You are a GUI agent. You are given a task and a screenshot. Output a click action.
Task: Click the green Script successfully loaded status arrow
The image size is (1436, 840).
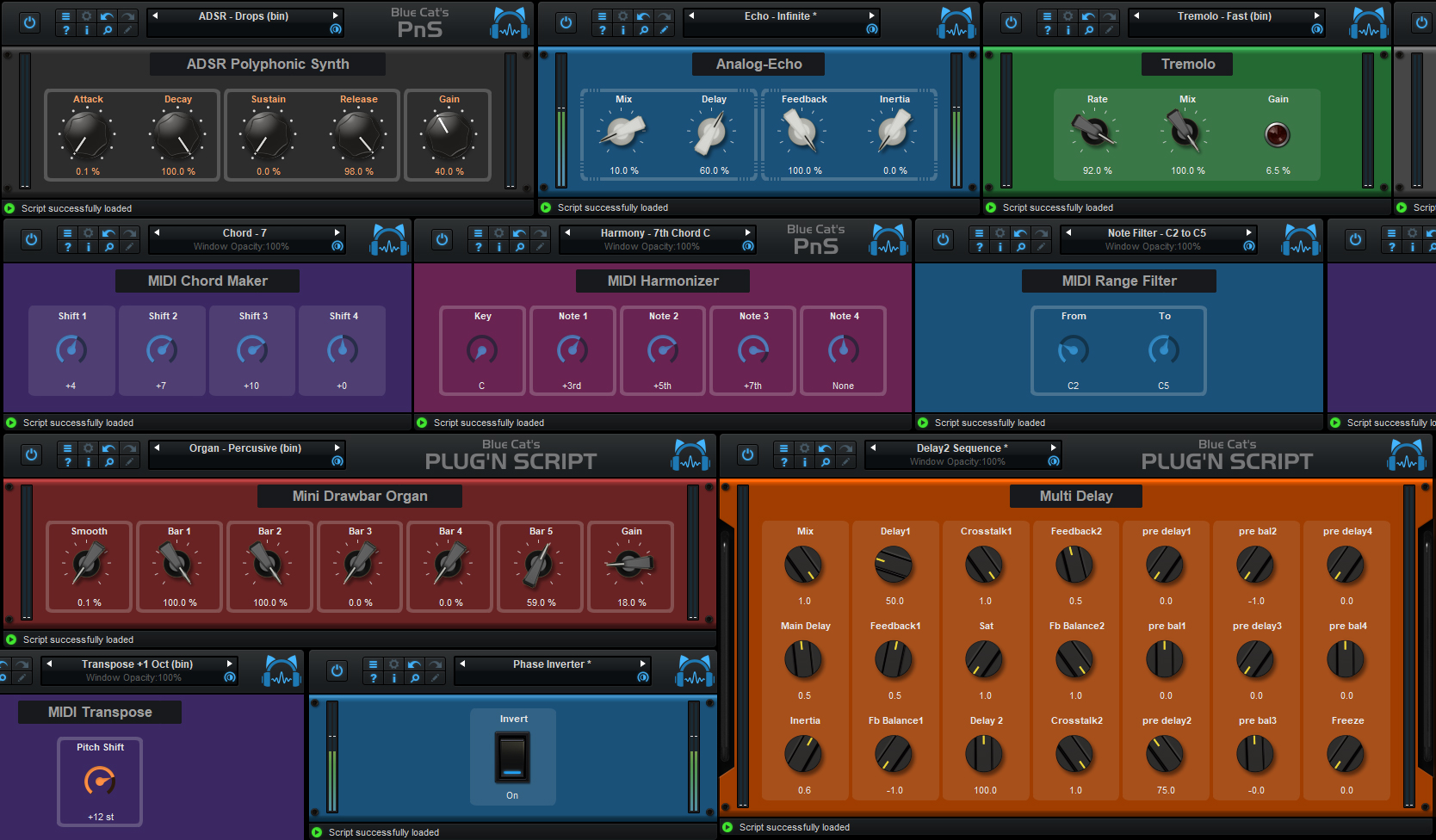(x=10, y=207)
